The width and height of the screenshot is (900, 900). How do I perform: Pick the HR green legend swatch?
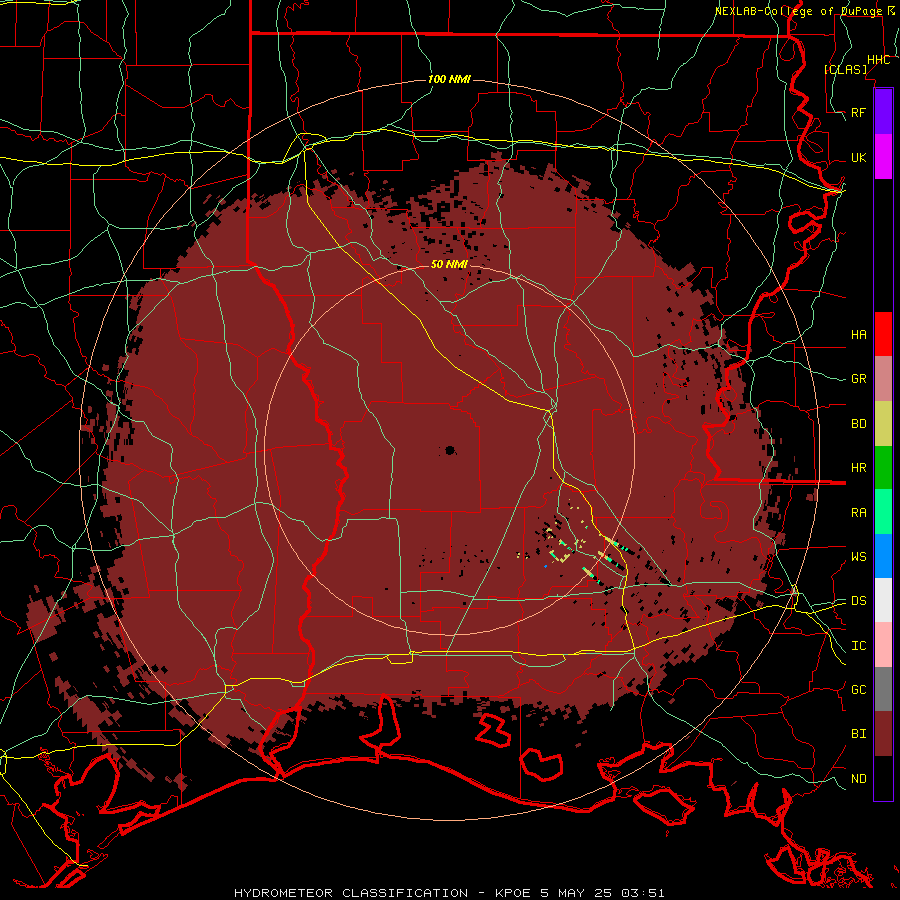(883, 468)
